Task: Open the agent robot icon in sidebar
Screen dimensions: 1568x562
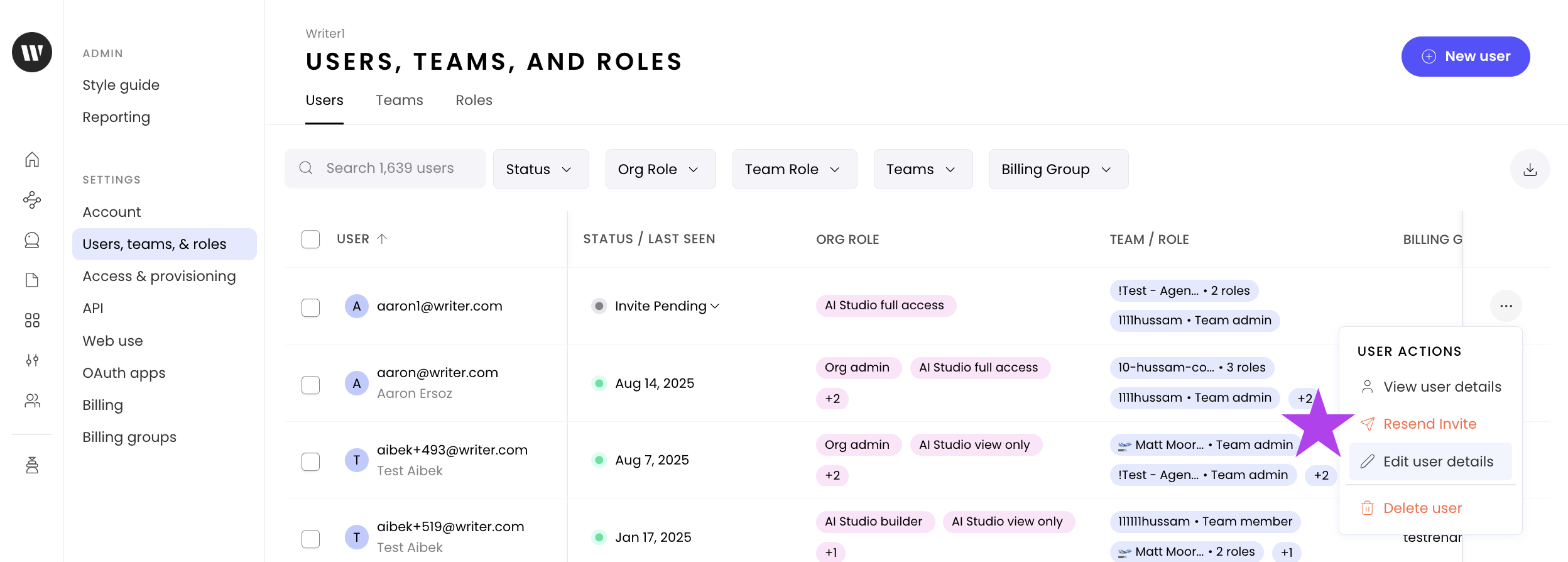Action: coord(32,465)
